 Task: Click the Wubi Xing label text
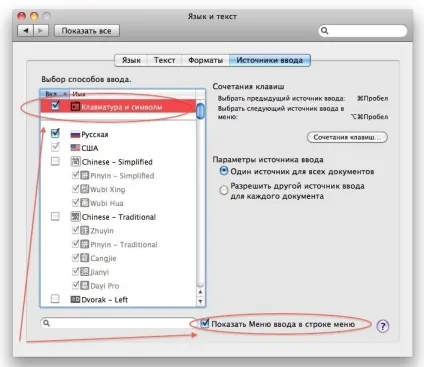click(x=108, y=190)
